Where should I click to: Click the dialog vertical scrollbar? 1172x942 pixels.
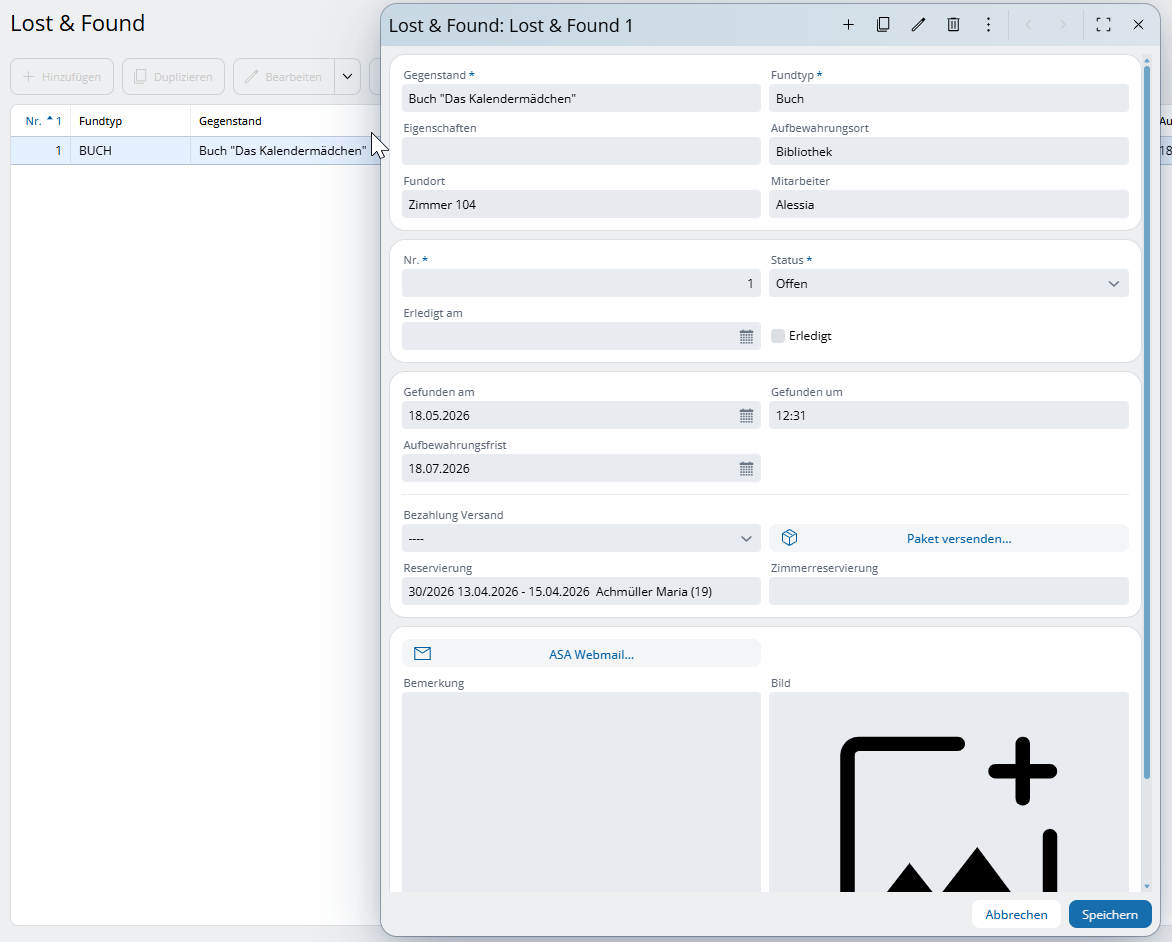point(1147,422)
